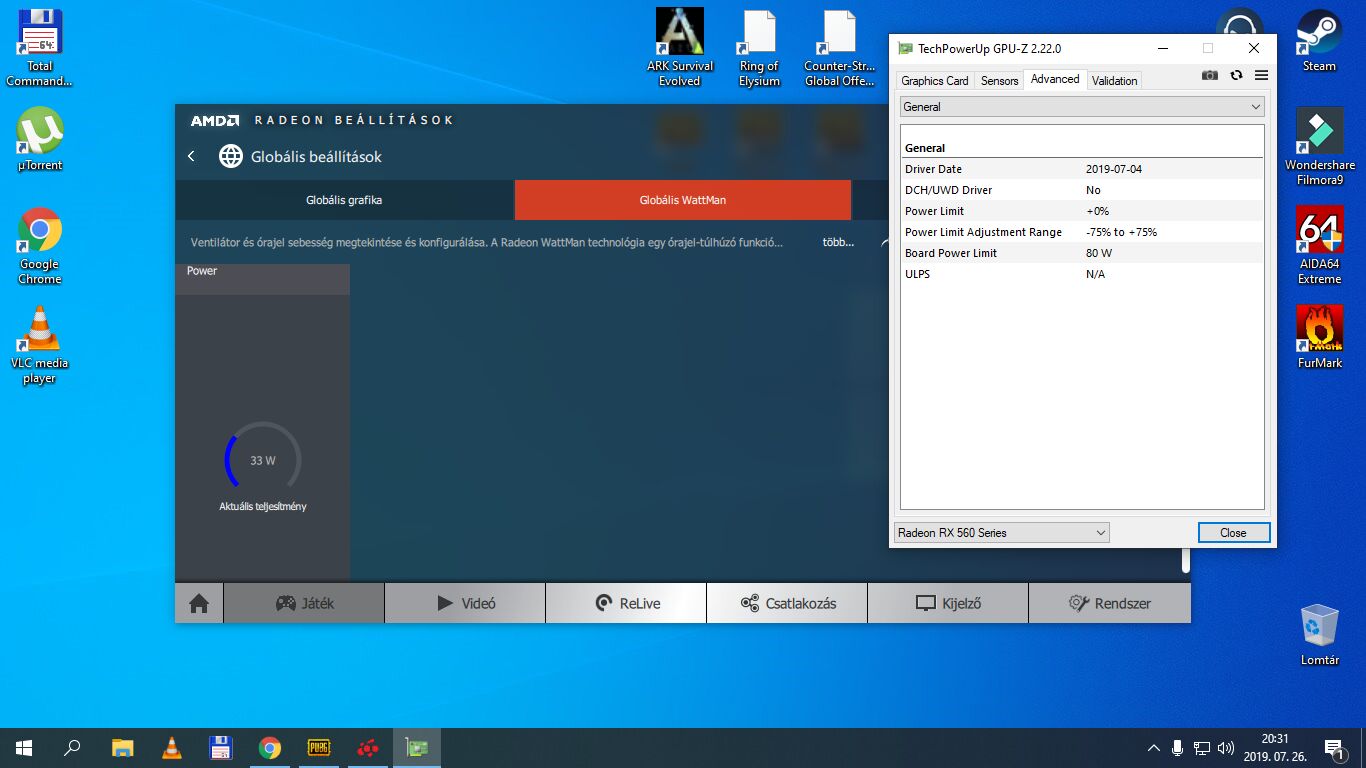Open Wondershare Filmora9 desktop icon
Image resolution: width=1366 pixels, height=768 pixels.
1320,147
